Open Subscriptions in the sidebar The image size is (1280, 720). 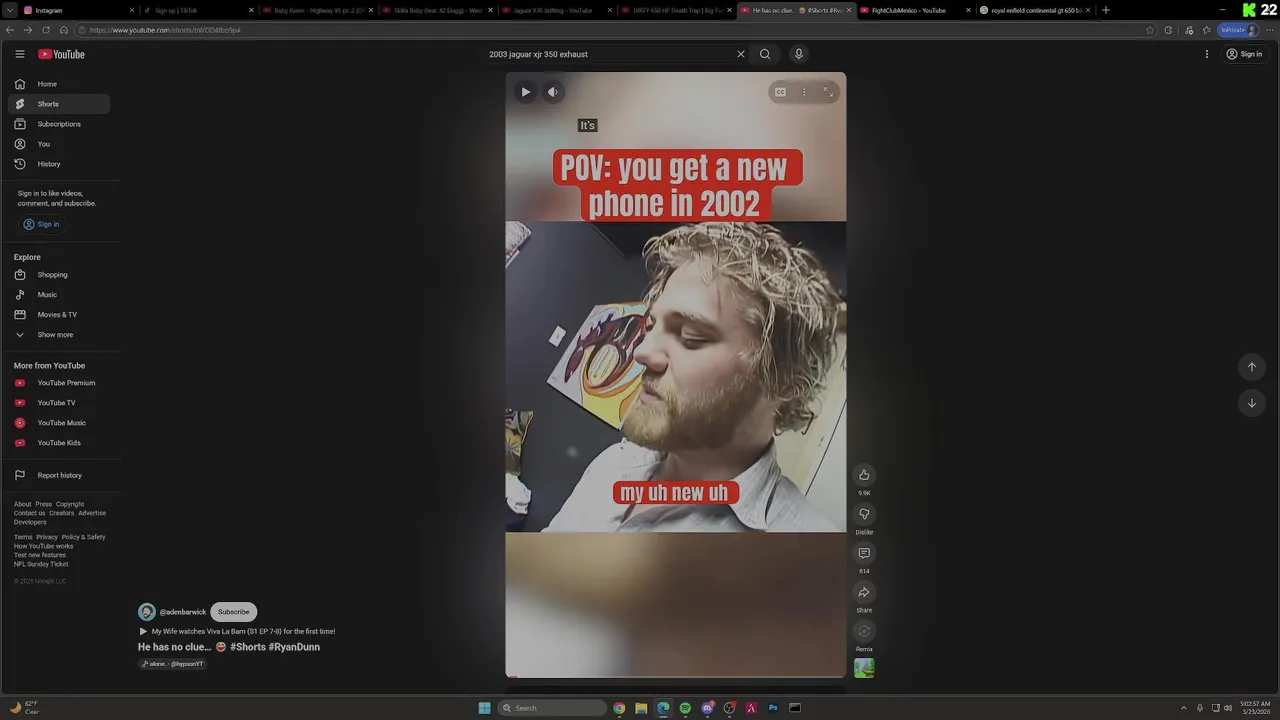tap(59, 124)
